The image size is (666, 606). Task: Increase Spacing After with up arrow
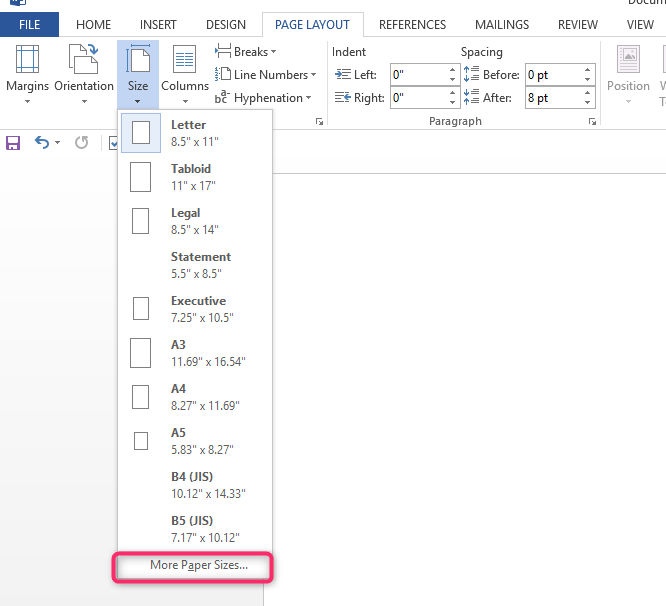coord(587,93)
